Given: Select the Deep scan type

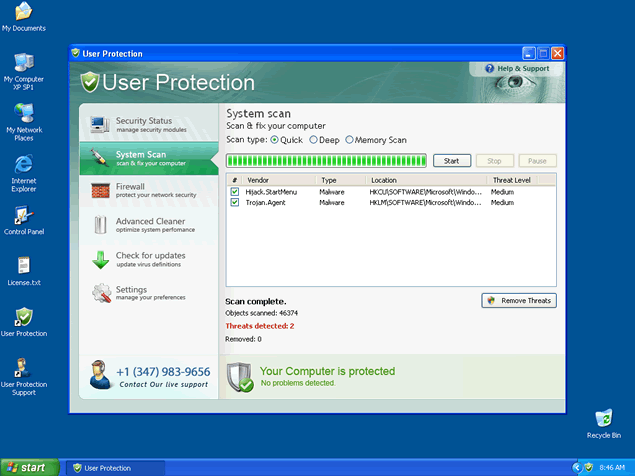Looking at the screenshot, I should pyautogui.click(x=314, y=140).
